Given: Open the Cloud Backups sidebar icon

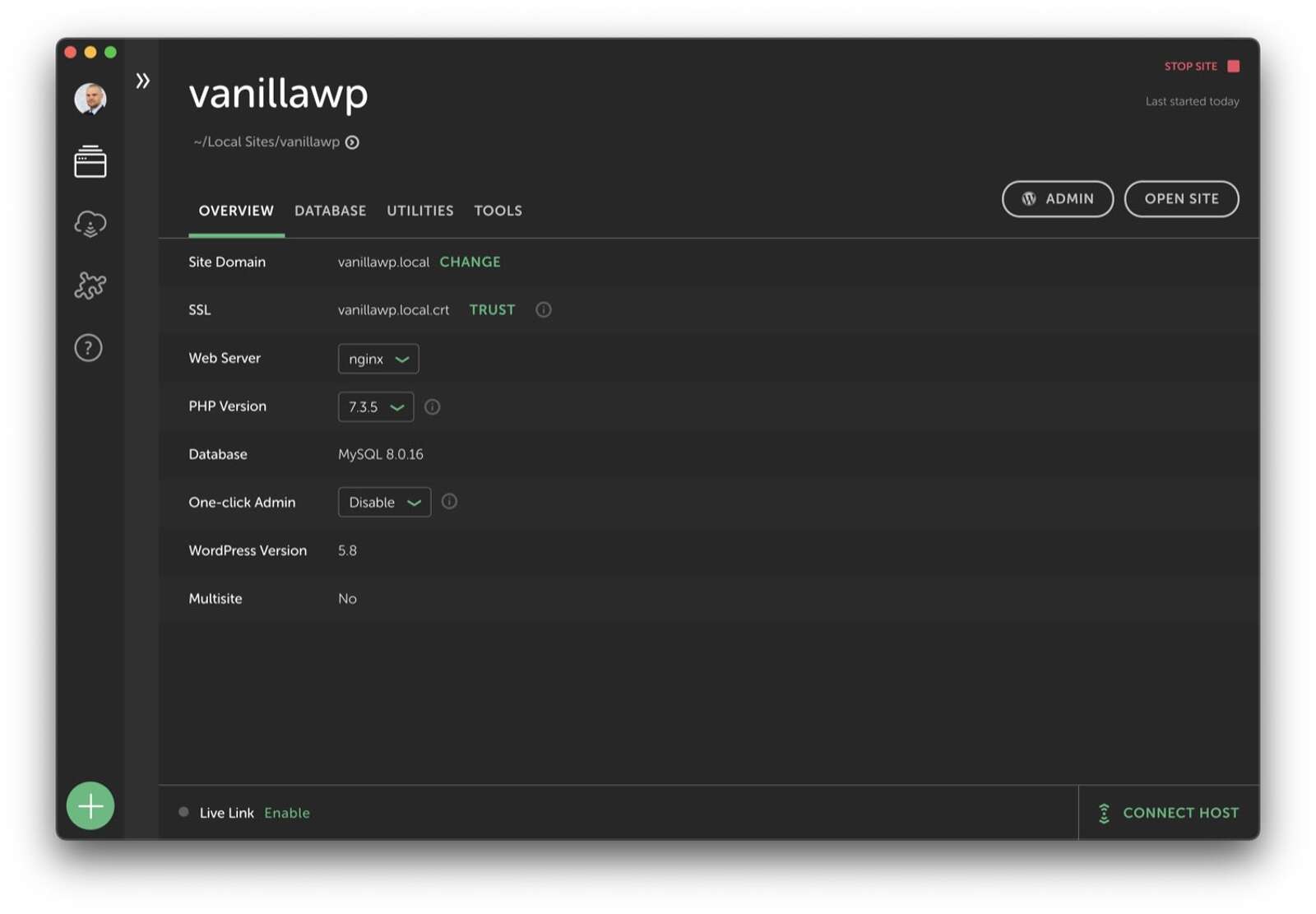Looking at the screenshot, I should click(x=90, y=223).
